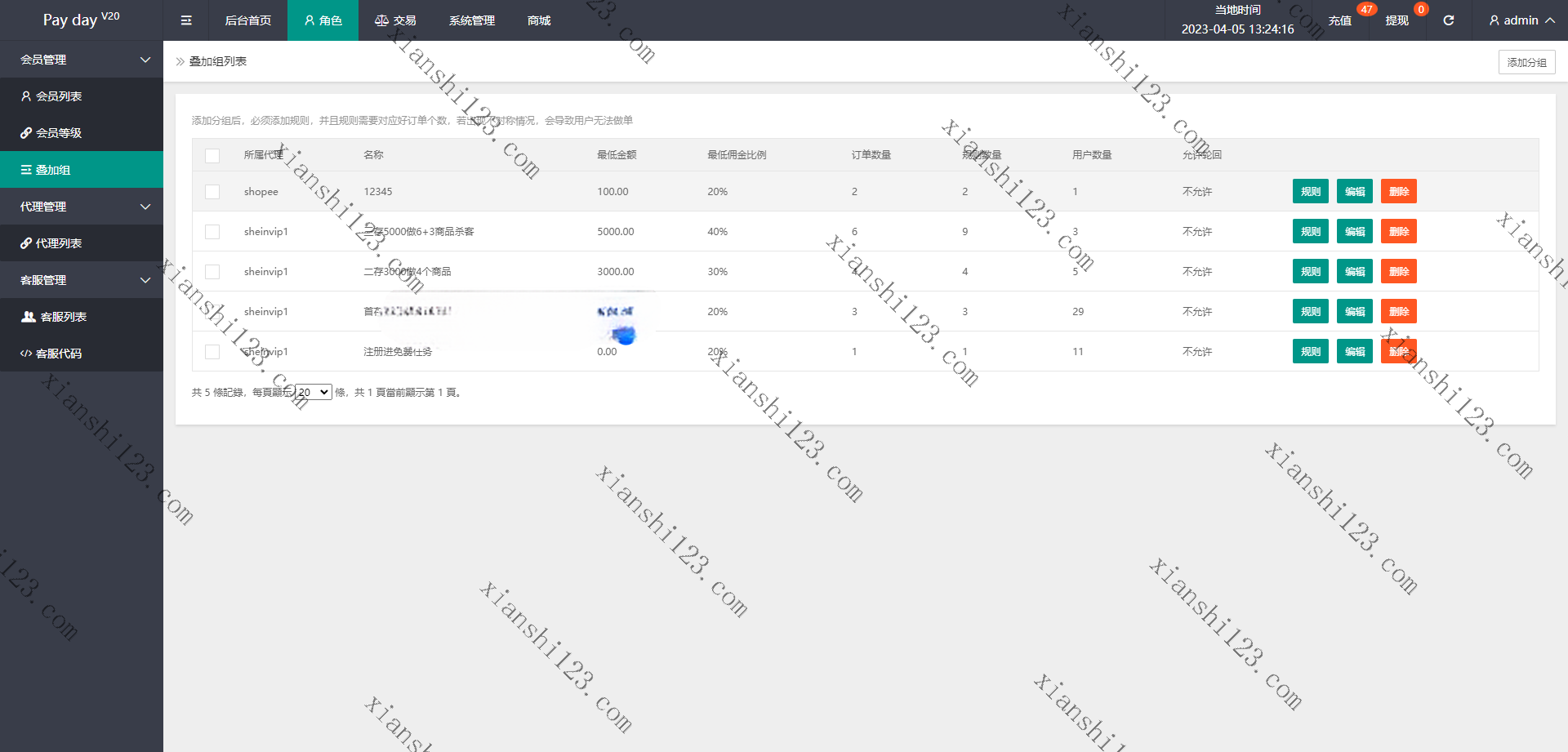Click the name cell 12345

point(378,192)
